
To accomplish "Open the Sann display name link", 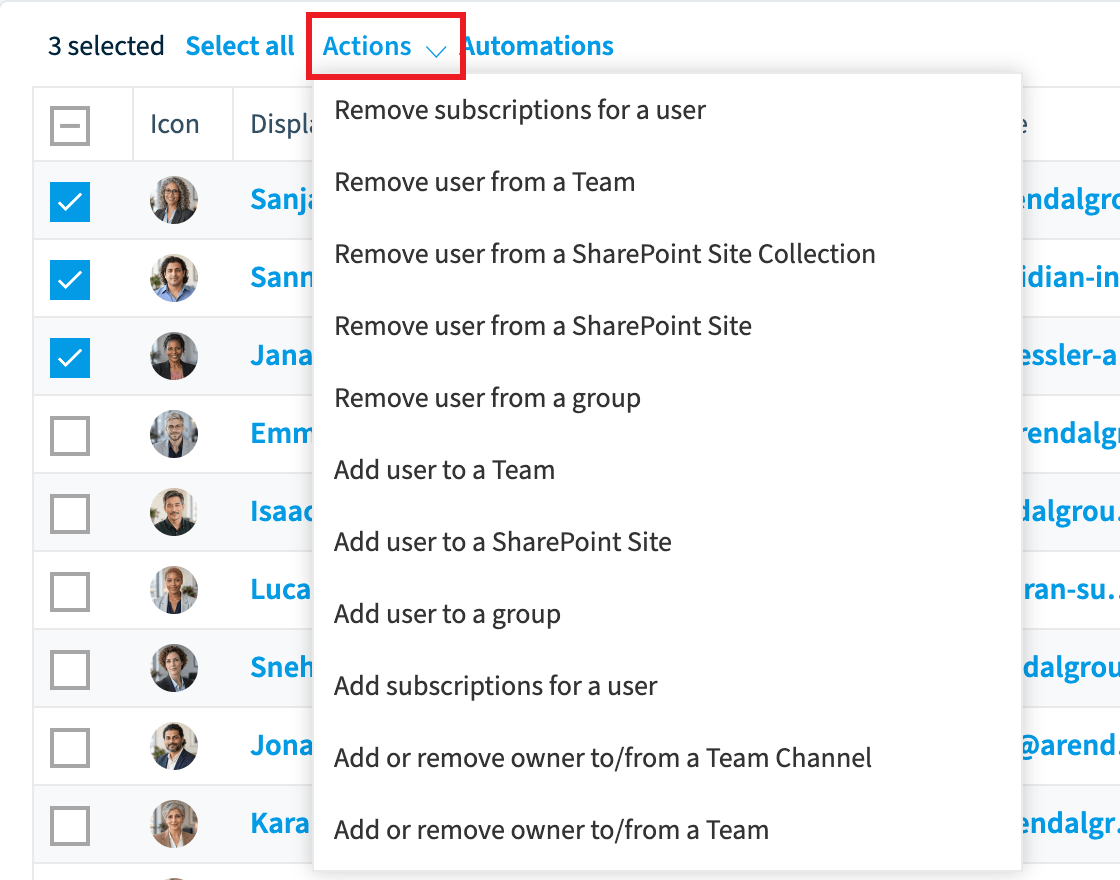I will click(x=281, y=277).
